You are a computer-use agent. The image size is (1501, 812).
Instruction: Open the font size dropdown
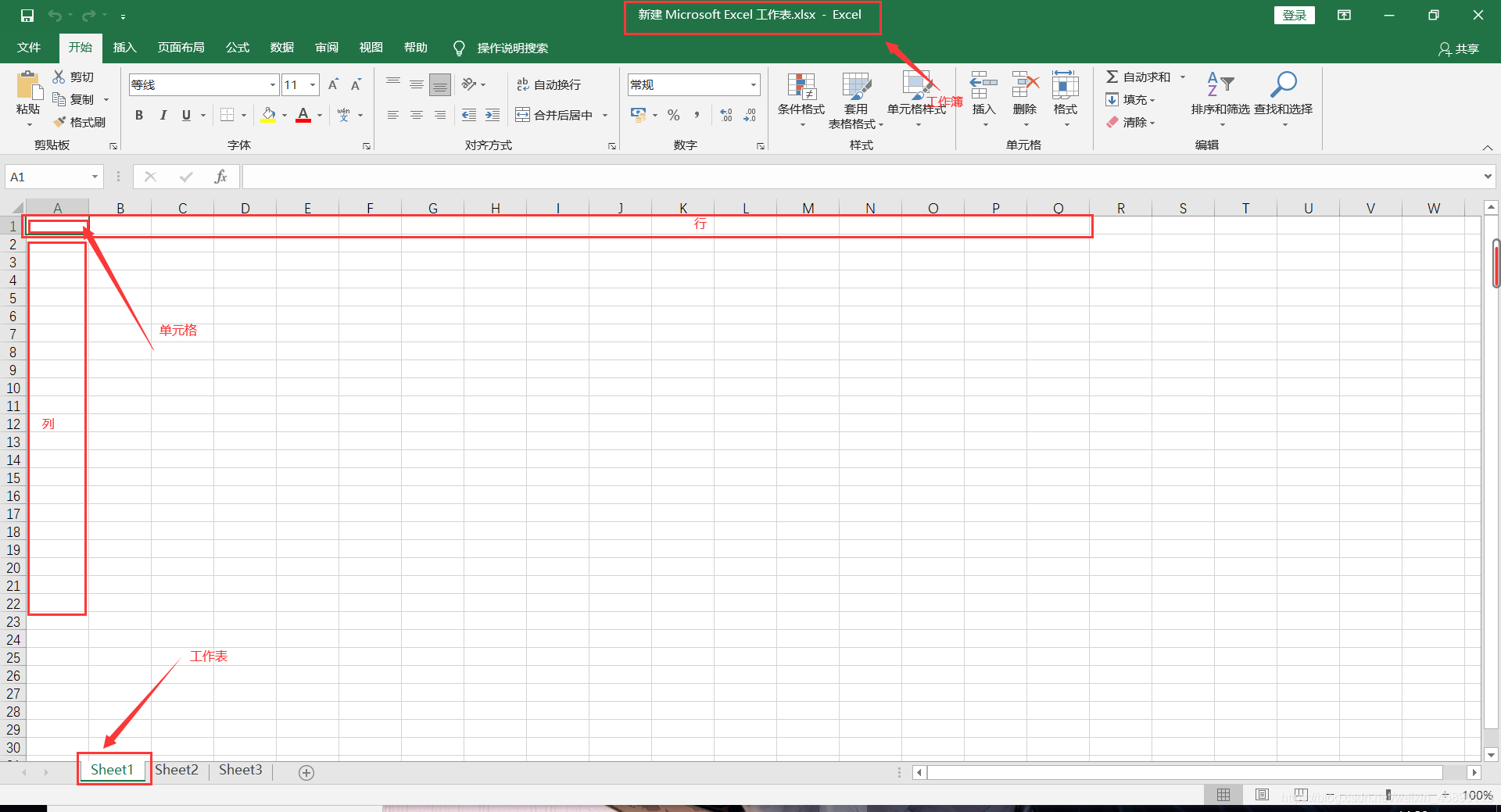tap(313, 84)
